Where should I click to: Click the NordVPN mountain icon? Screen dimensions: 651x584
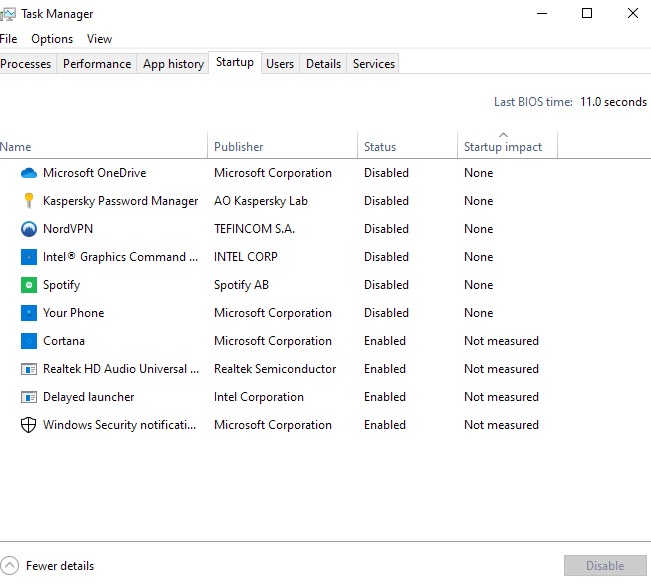[x=29, y=229]
